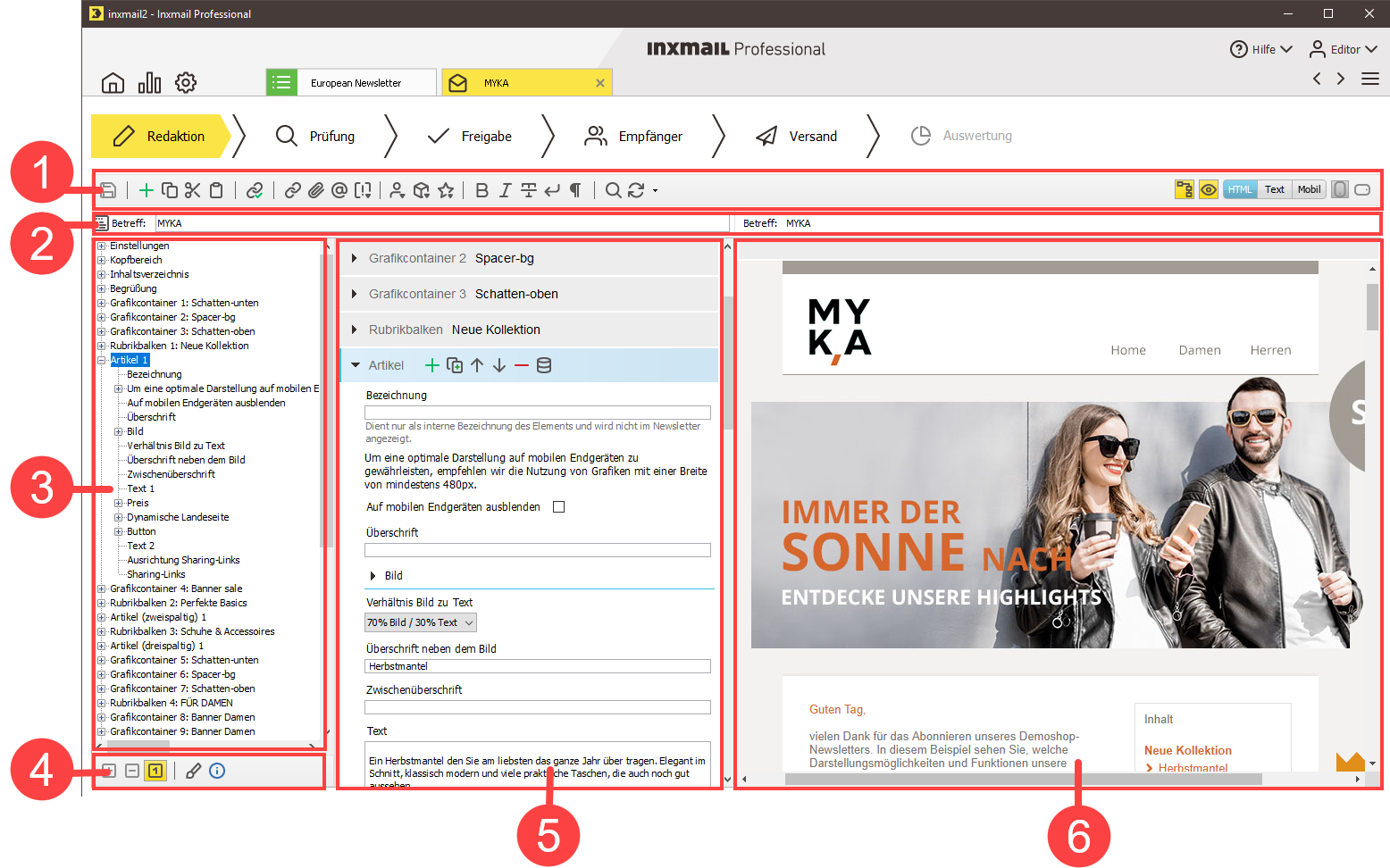The image size is (1390, 868).
Task: Toggle the yellow eye preview button
Action: (1209, 189)
